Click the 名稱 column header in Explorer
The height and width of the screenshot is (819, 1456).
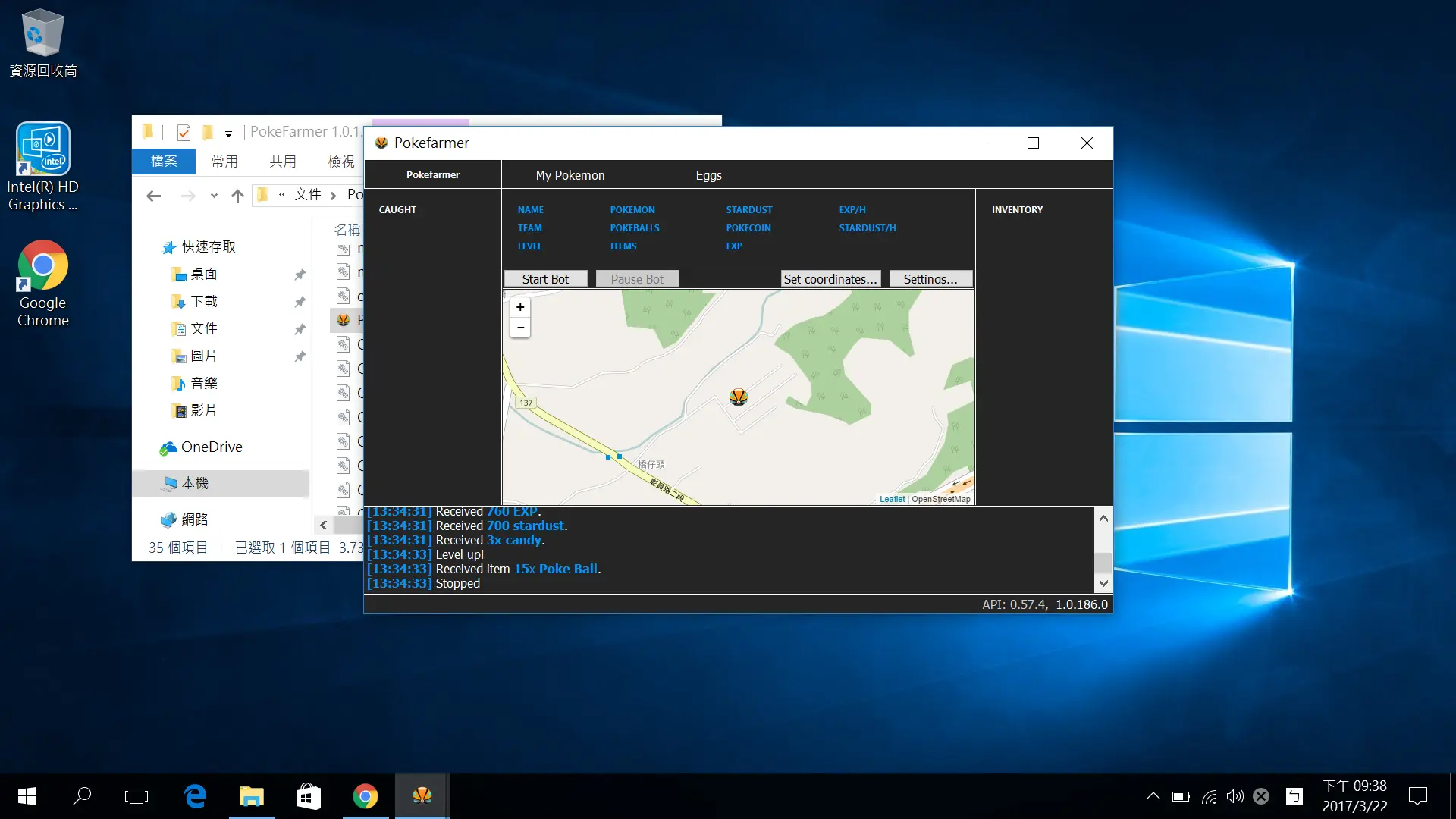[x=347, y=229]
